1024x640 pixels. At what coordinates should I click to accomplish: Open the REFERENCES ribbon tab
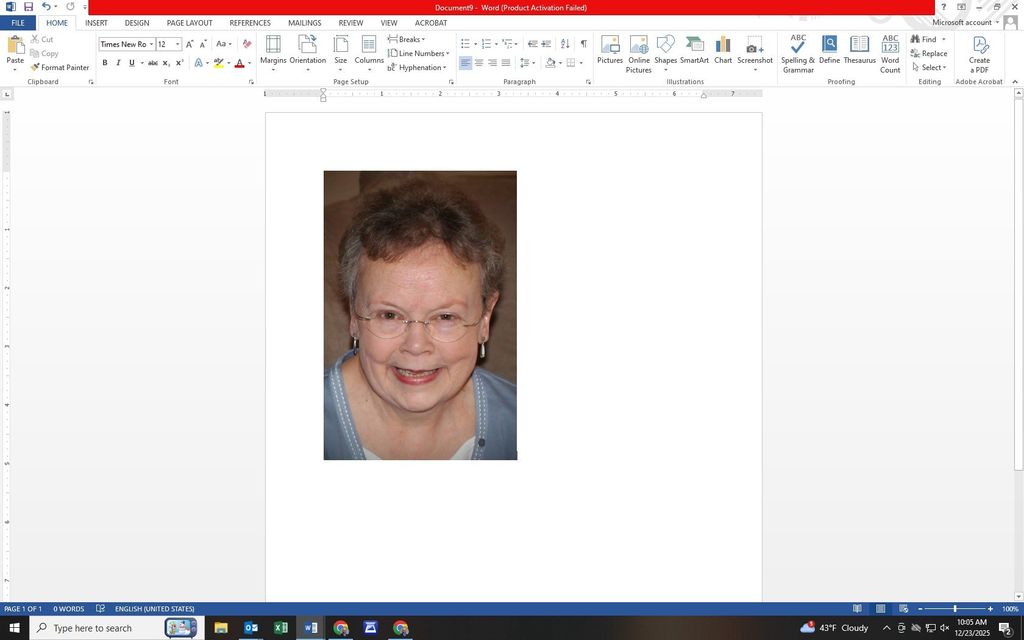coord(250,23)
